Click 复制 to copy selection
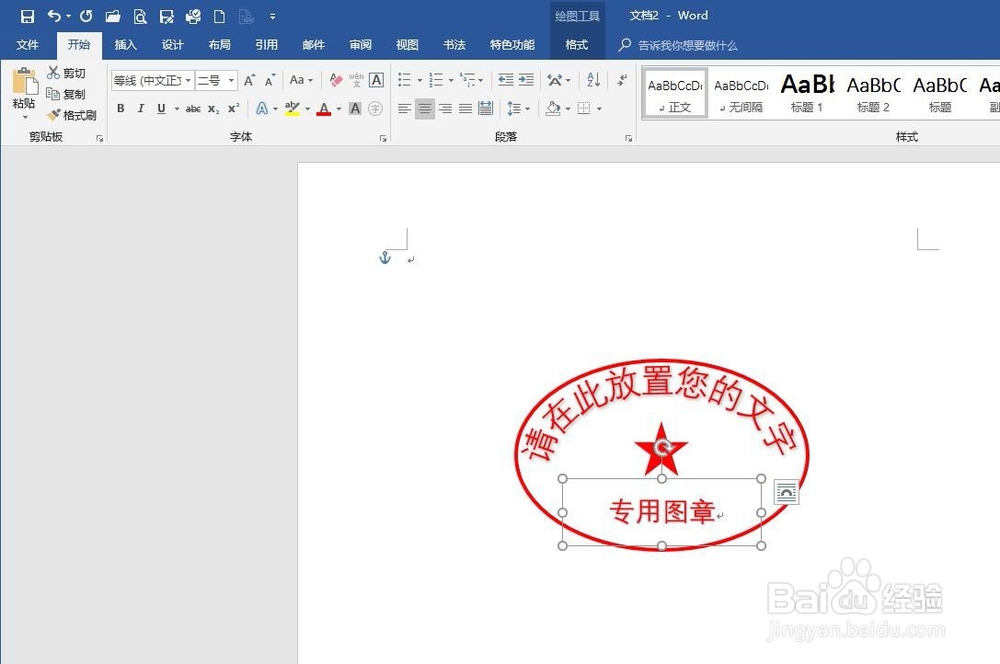 [69, 95]
